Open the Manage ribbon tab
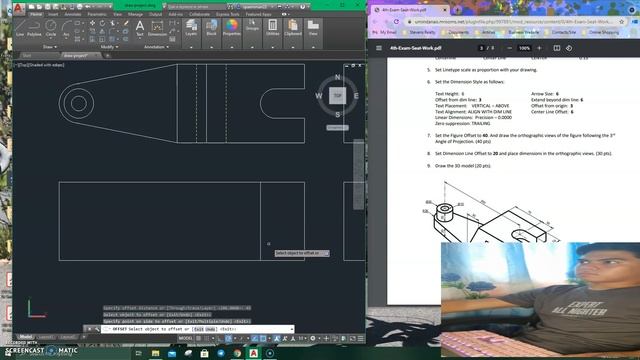This screenshot has height=360, width=640. pos(136,14)
